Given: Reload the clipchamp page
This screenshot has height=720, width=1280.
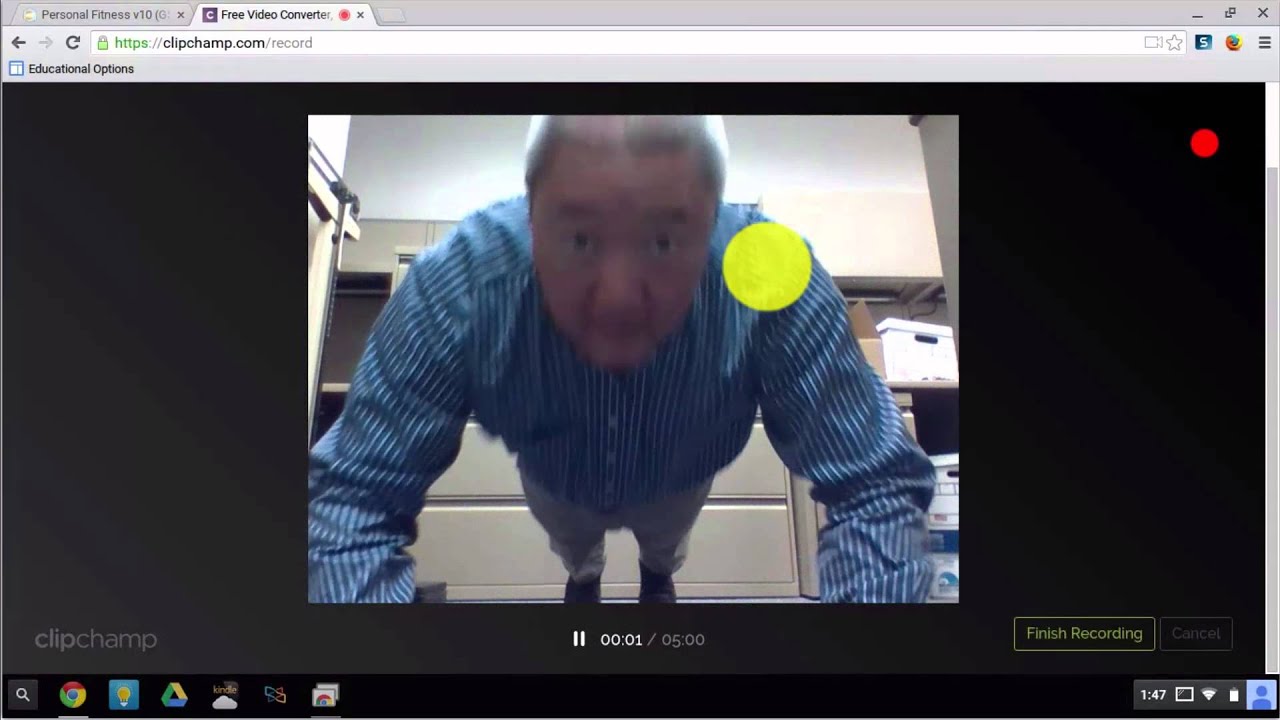Looking at the screenshot, I should [72, 43].
